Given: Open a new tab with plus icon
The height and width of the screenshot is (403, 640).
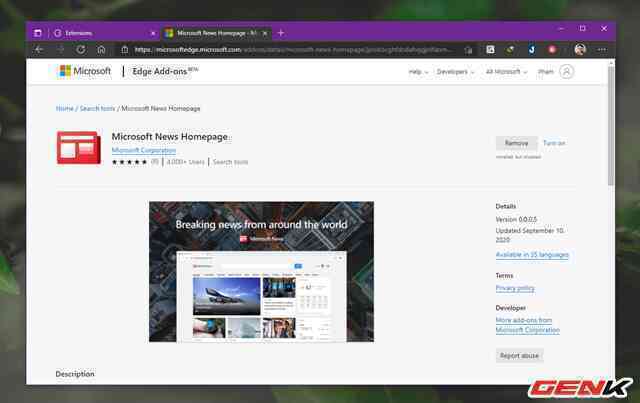Looking at the screenshot, I should [281, 33].
